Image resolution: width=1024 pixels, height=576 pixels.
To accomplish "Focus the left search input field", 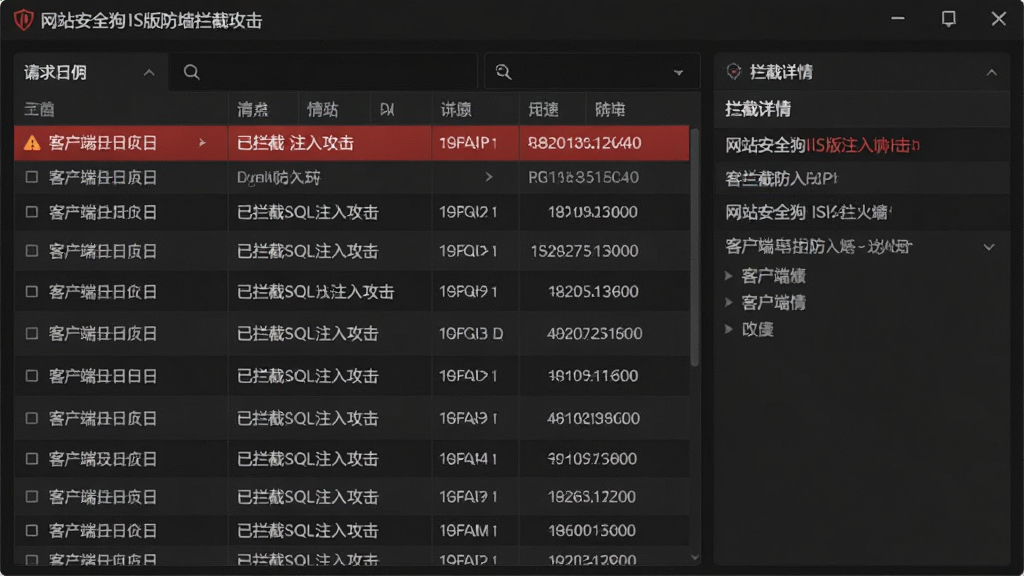I will point(323,72).
